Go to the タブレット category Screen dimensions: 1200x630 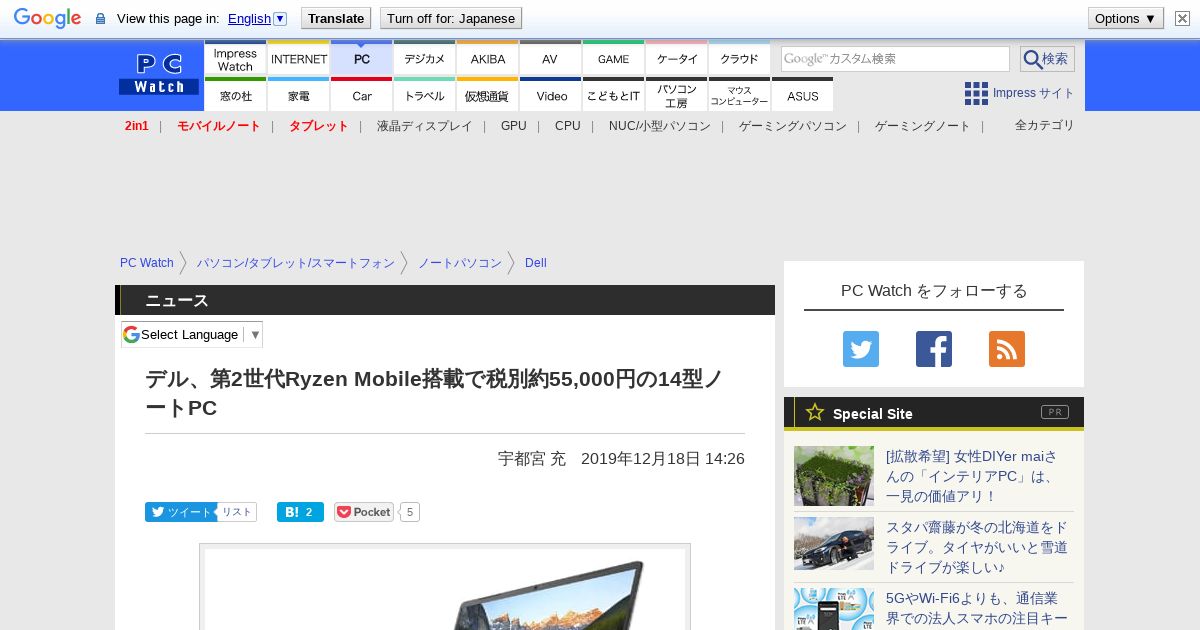pos(319,126)
